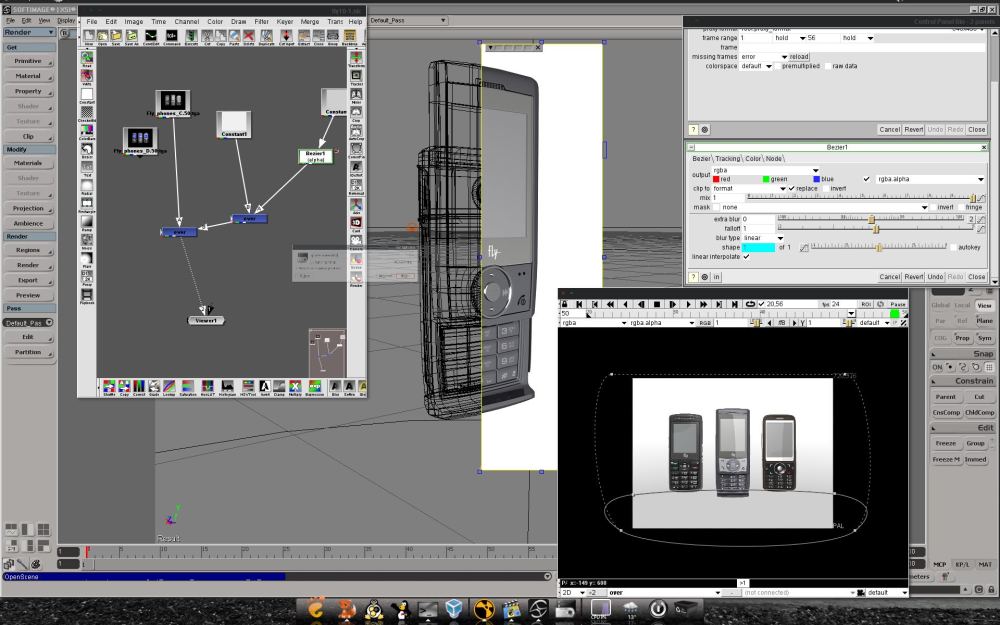Click the Freeze button in Edit section

[946, 443]
